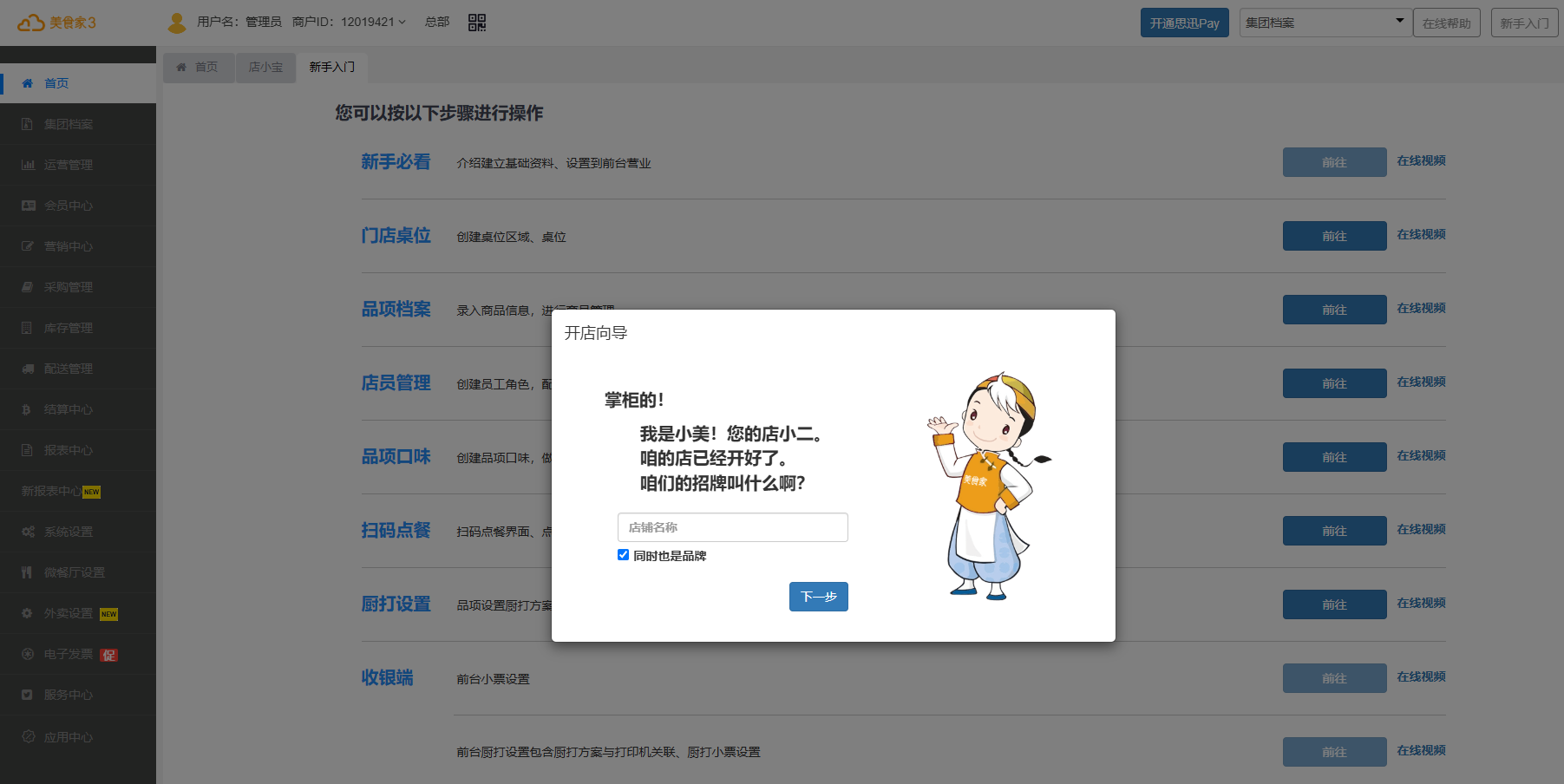Click the 美食家3 cloud logo
1564x784 pixels.
tap(31, 23)
